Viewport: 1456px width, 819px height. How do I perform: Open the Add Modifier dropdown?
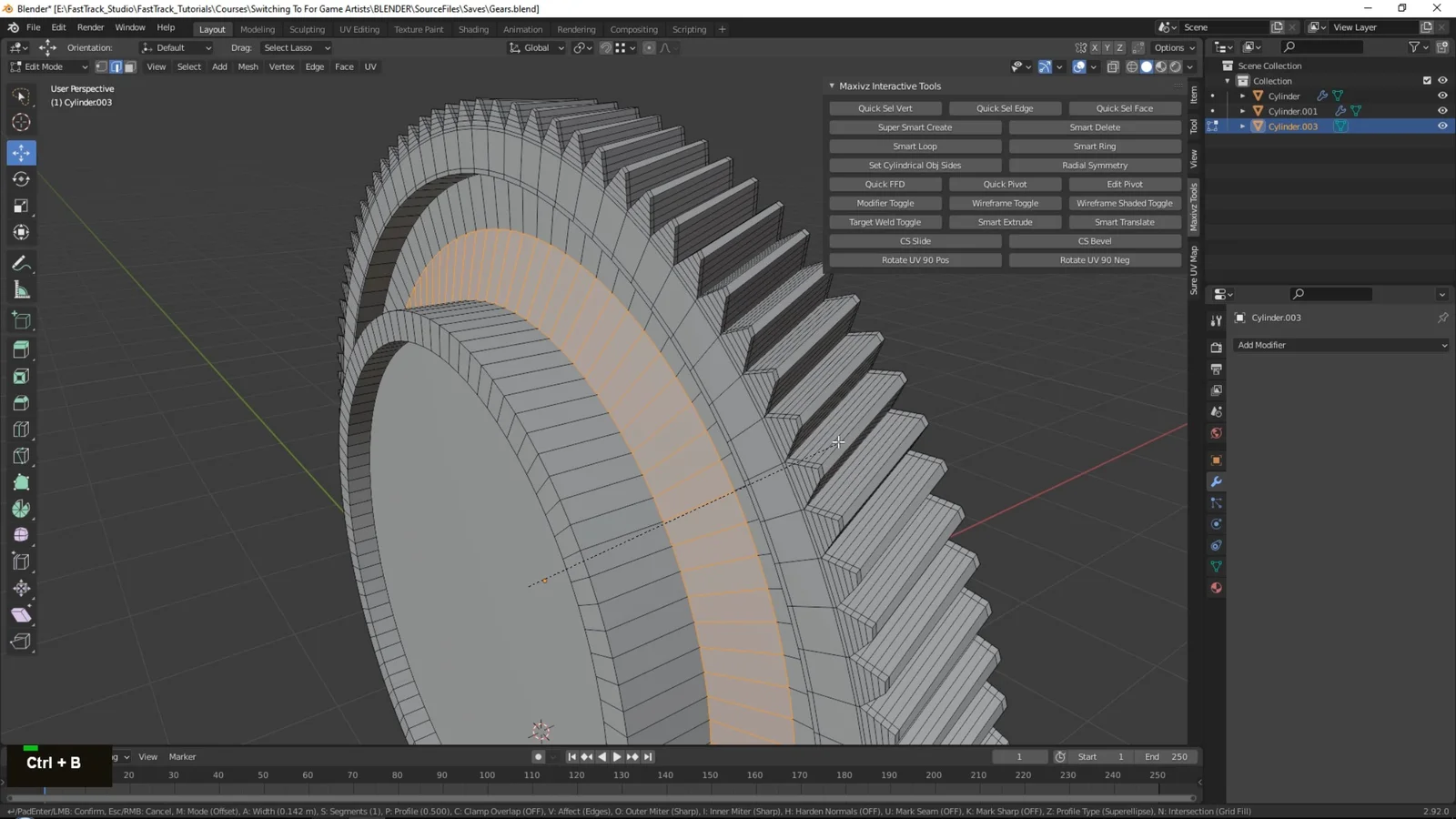(1341, 345)
